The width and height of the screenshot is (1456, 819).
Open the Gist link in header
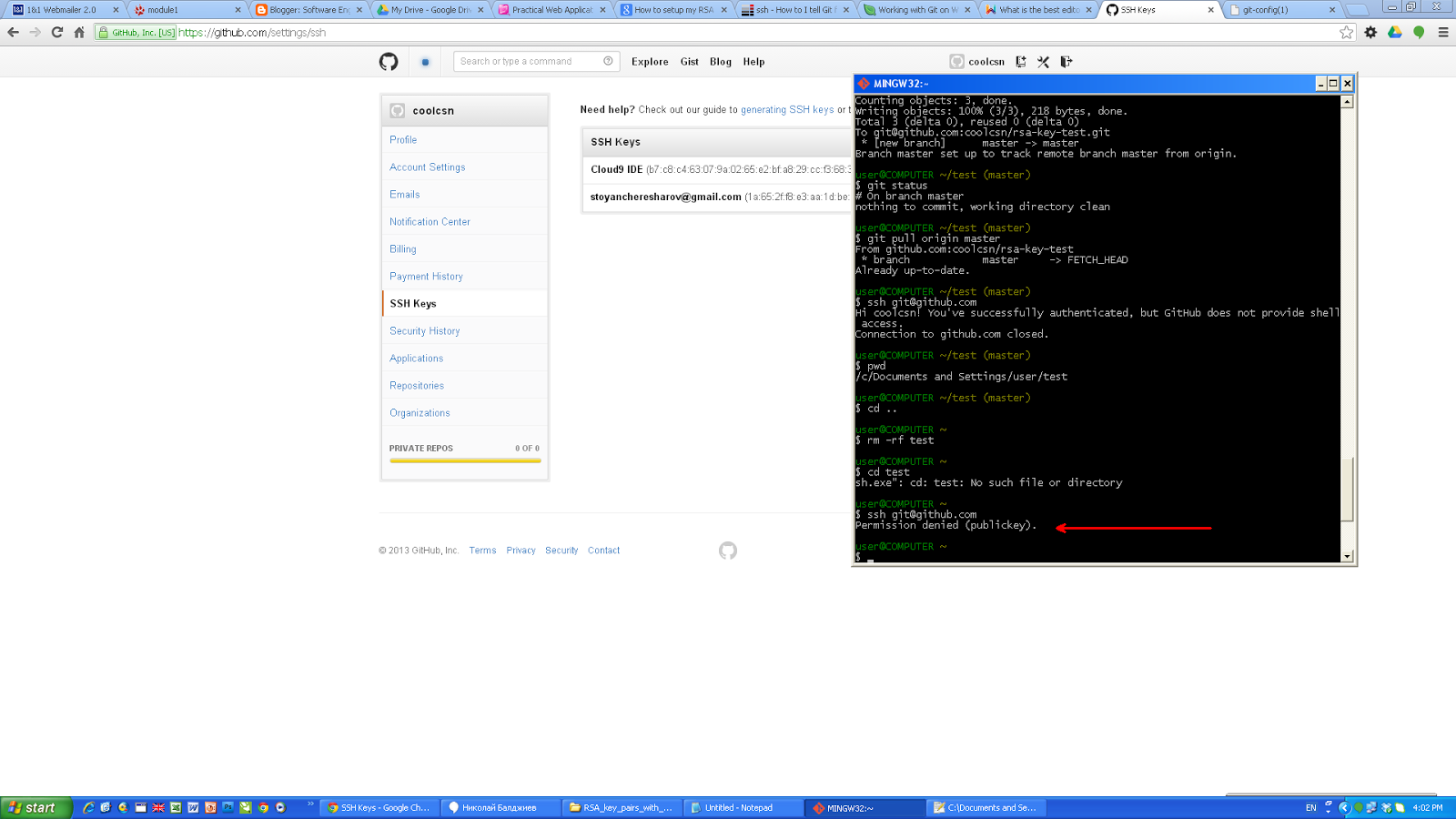[x=690, y=62]
